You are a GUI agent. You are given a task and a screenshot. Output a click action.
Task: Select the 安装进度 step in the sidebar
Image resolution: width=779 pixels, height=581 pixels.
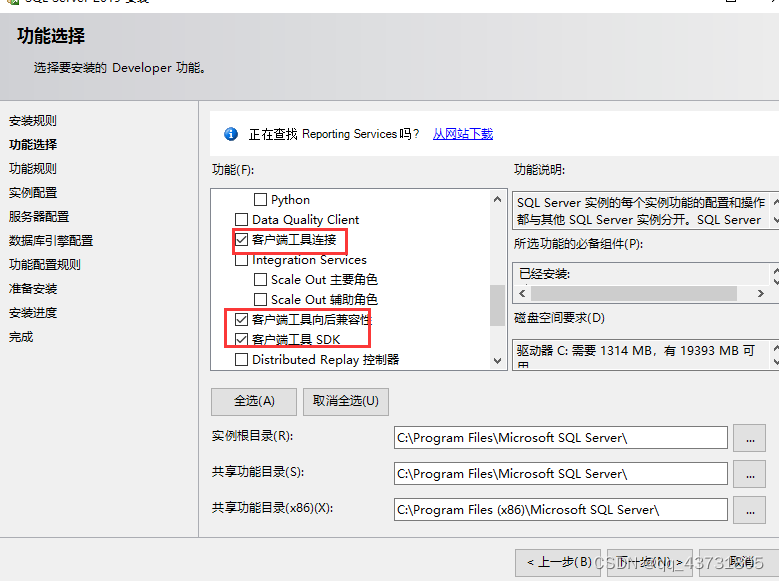[x=33, y=313]
